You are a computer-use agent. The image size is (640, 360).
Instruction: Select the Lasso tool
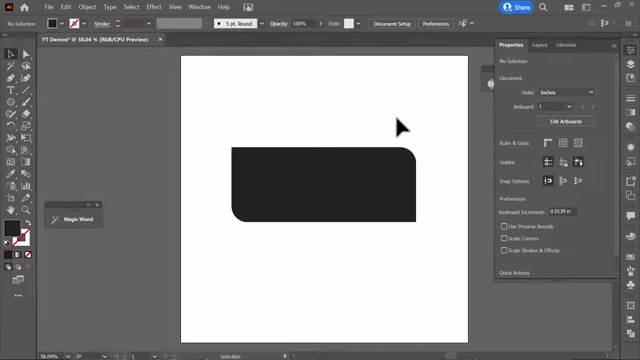click(x=26, y=66)
